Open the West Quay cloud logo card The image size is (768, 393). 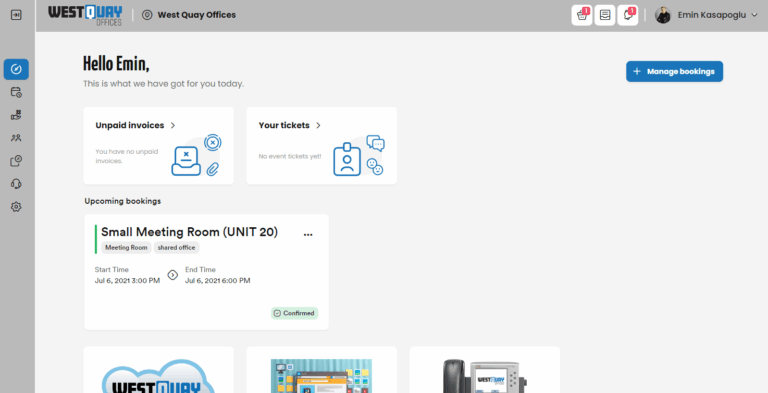pyautogui.click(x=159, y=370)
